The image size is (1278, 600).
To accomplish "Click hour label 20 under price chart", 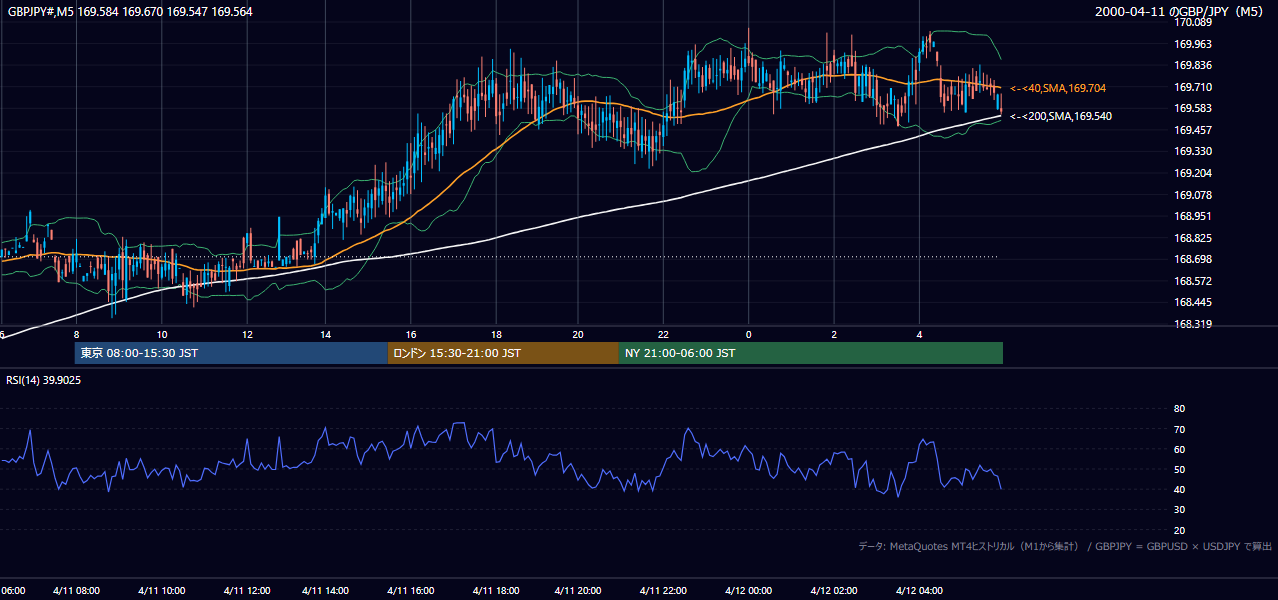I will pos(578,334).
